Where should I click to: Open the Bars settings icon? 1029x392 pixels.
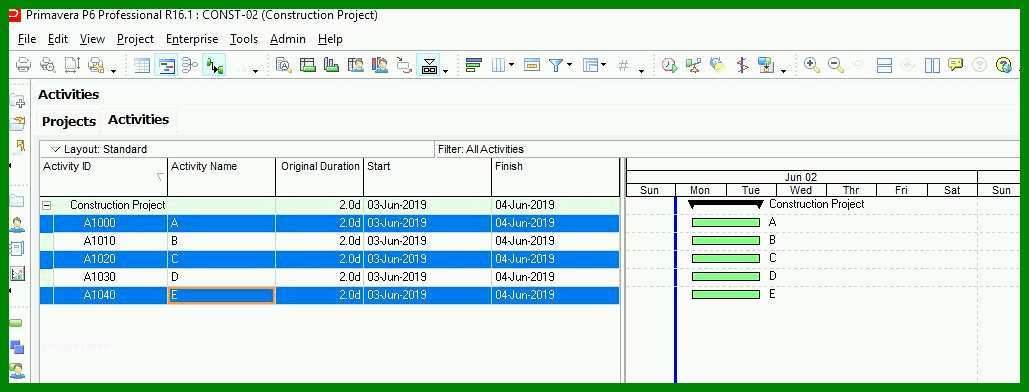tap(473, 65)
